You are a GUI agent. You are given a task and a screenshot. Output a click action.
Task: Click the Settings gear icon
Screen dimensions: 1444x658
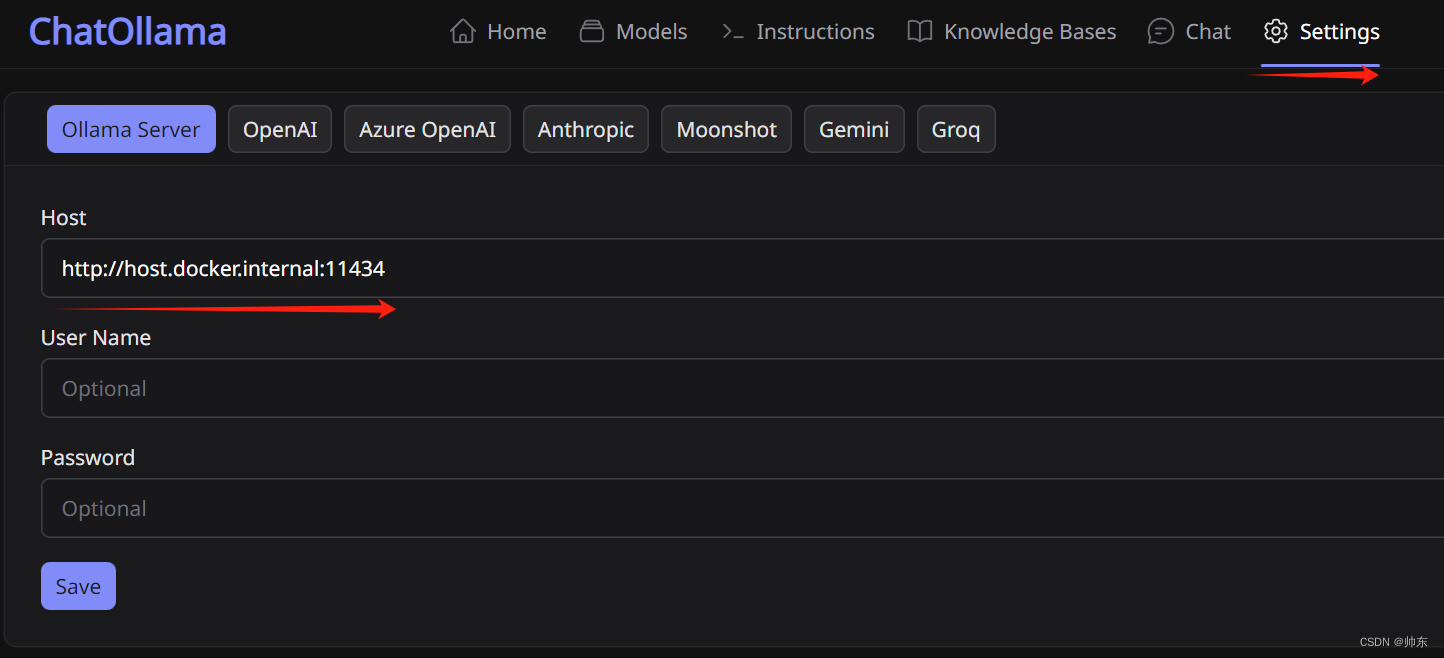pyautogui.click(x=1275, y=32)
